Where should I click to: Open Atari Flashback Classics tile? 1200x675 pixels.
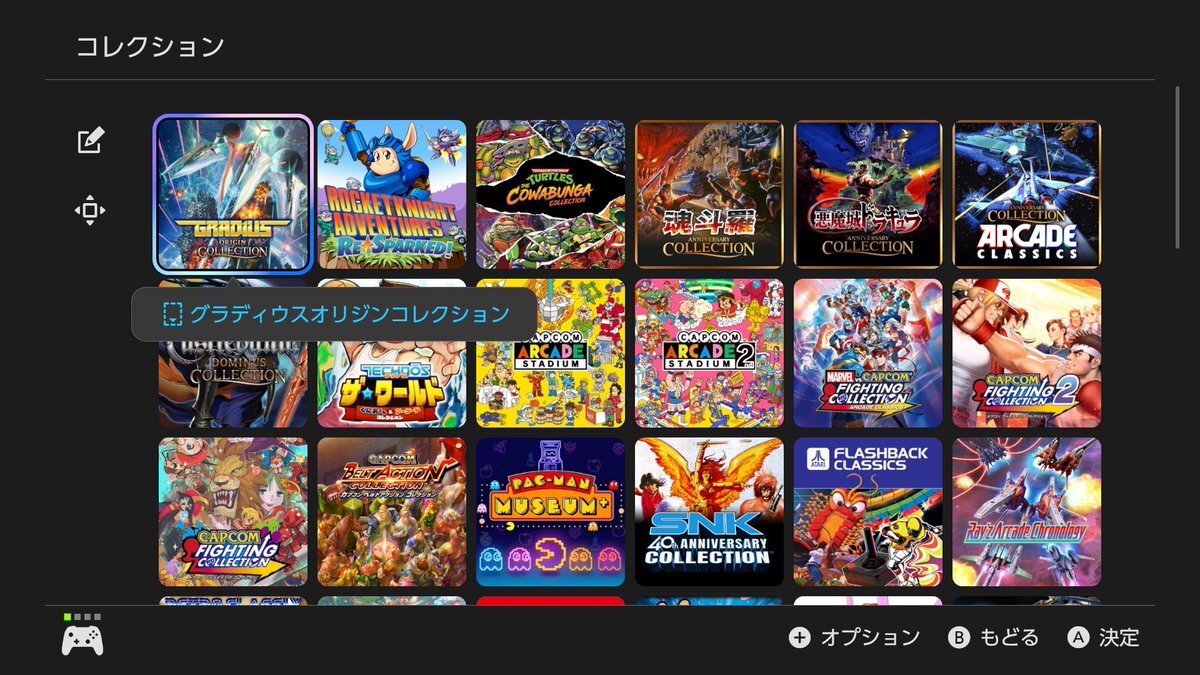(868, 512)
